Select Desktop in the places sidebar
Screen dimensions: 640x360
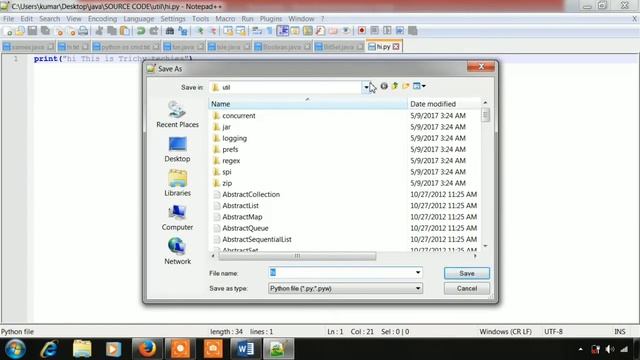coord(178,149)
